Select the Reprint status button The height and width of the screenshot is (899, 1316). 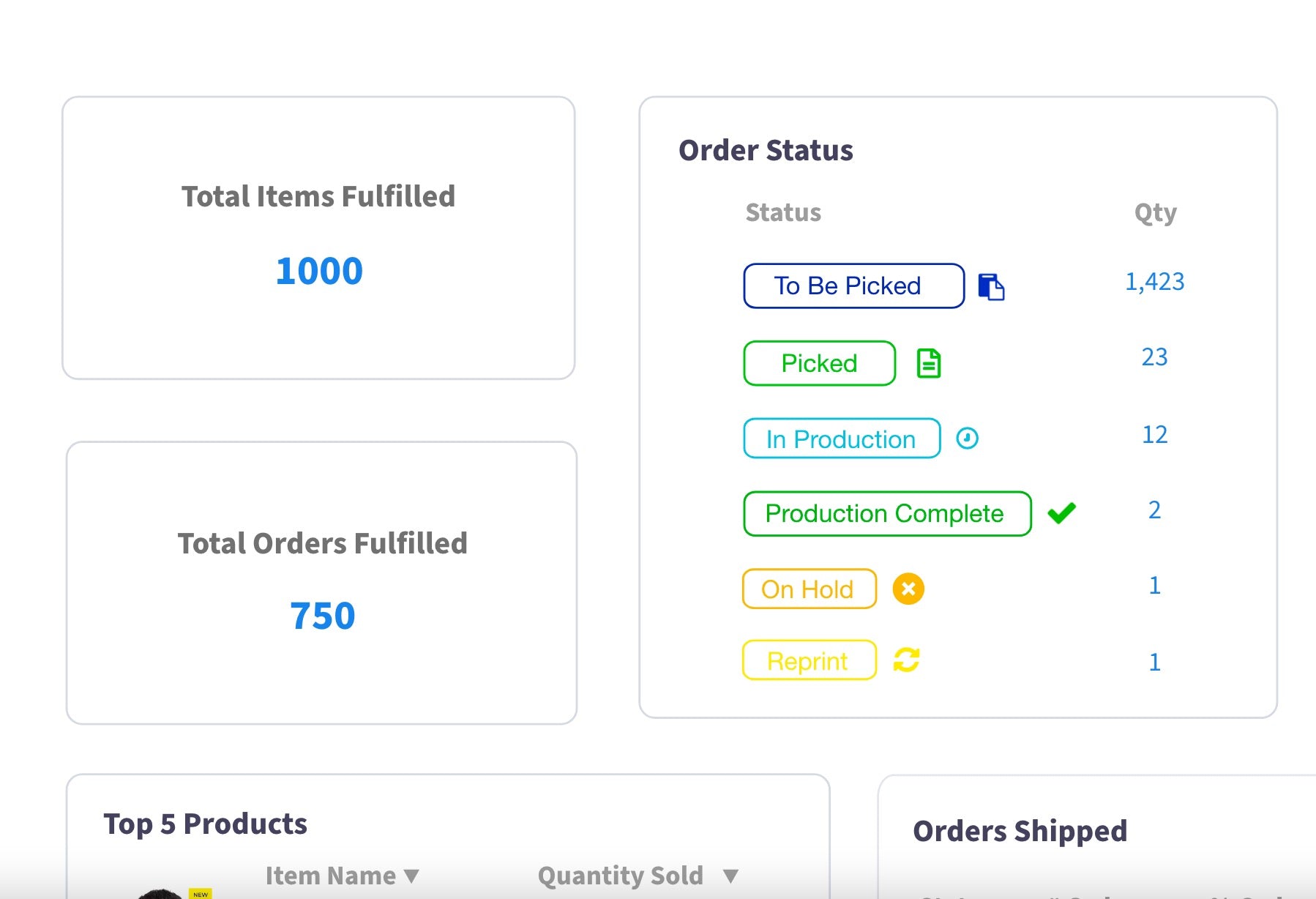pyautogui.click(x=809, y=660)
